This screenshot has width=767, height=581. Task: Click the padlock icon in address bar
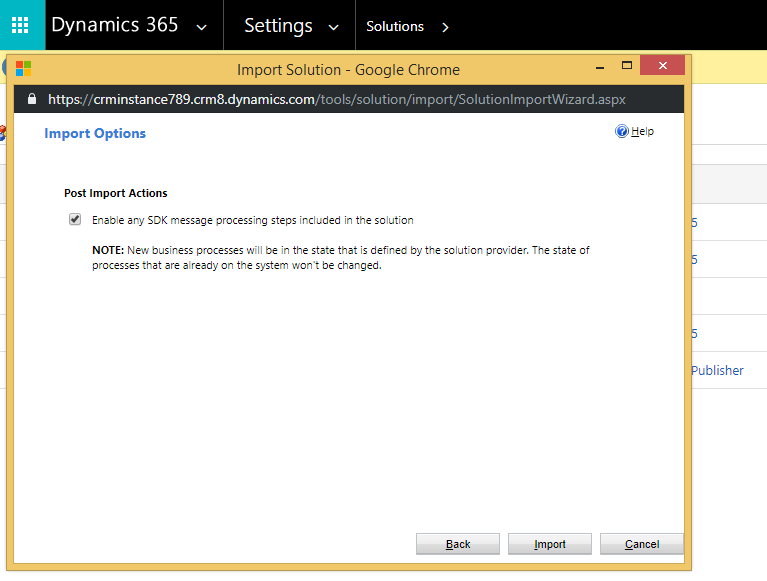point(32,99)
